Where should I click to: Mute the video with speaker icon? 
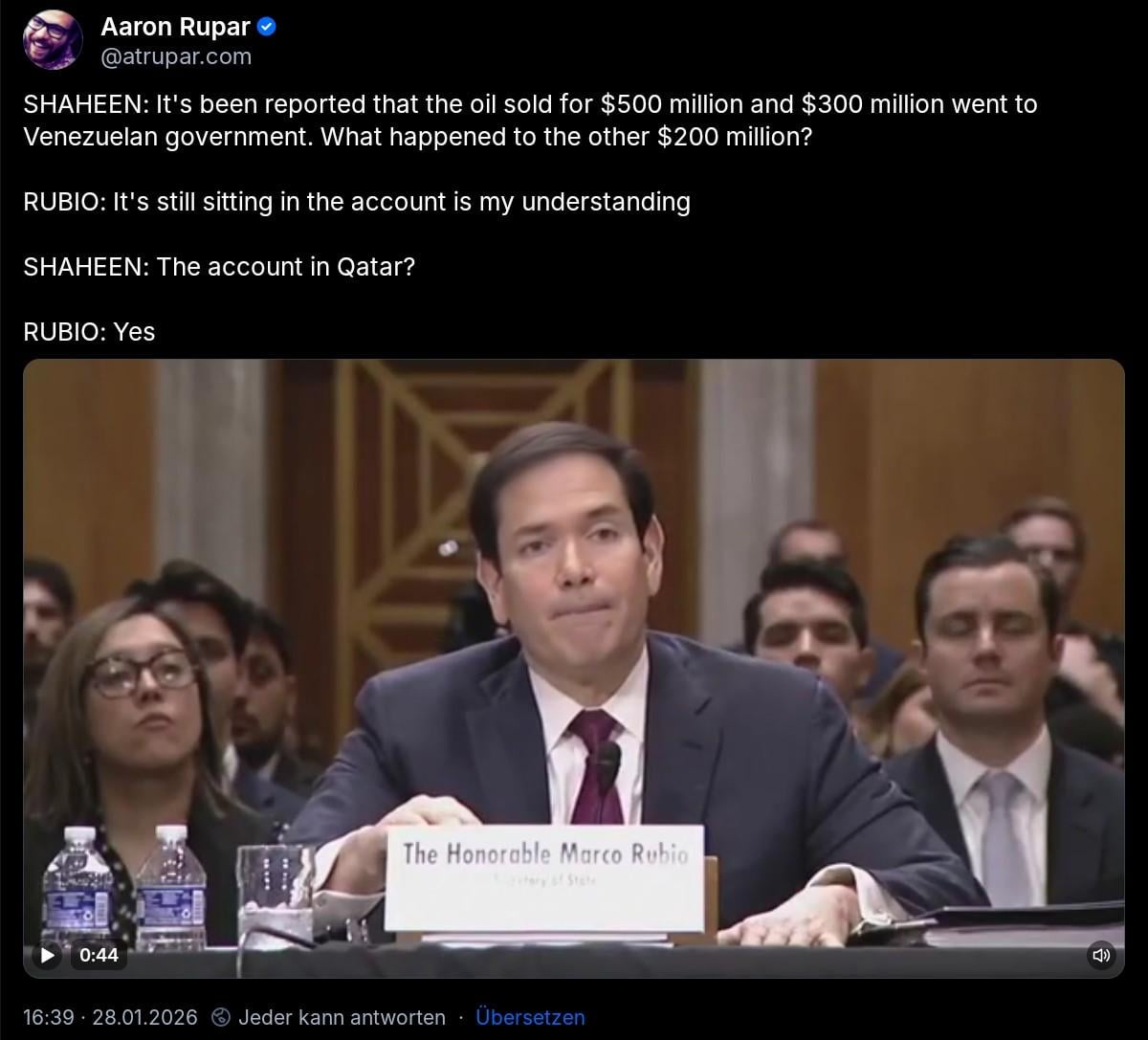[1101, 954]
